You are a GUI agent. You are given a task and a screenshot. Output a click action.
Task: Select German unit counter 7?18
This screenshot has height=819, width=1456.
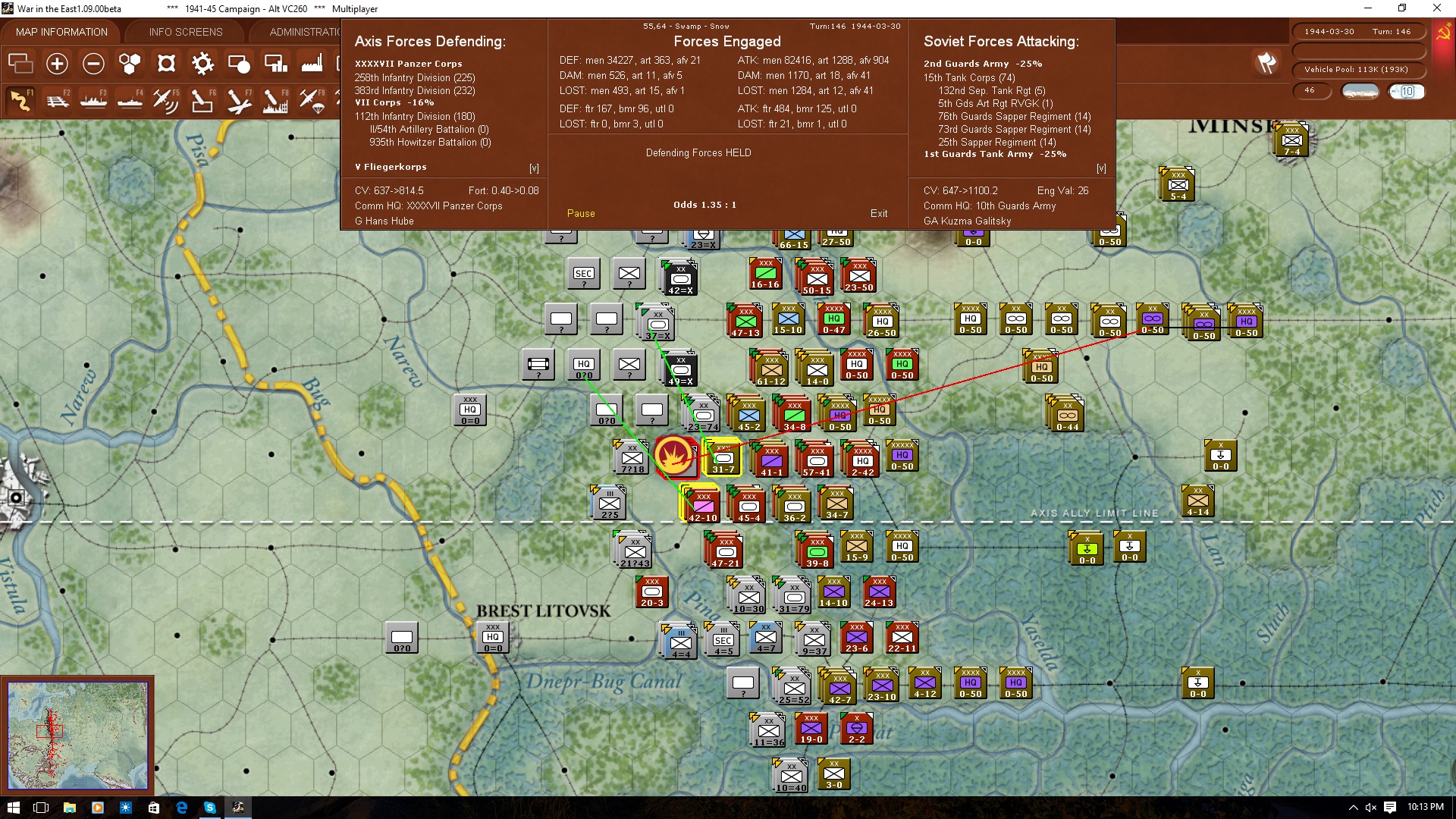coord(632,458)
